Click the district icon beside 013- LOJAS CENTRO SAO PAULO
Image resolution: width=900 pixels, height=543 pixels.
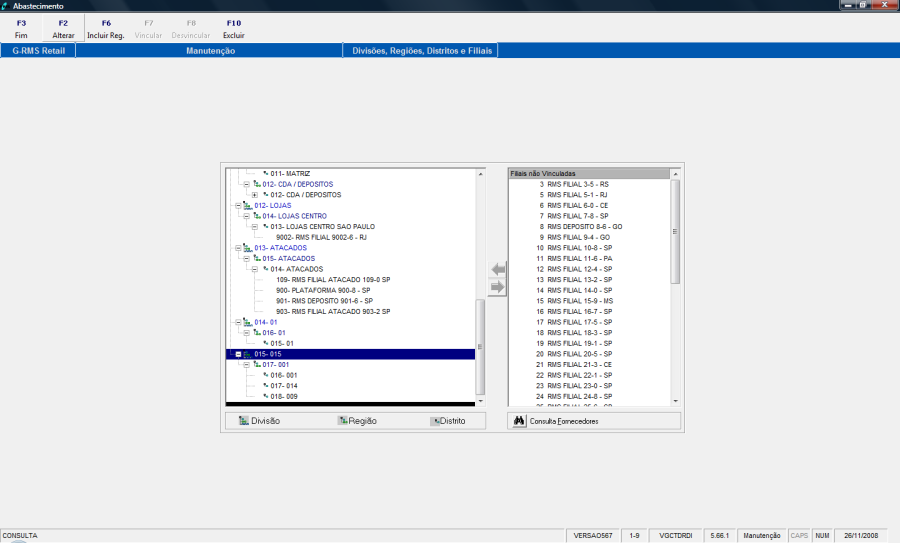coord(266,226)
